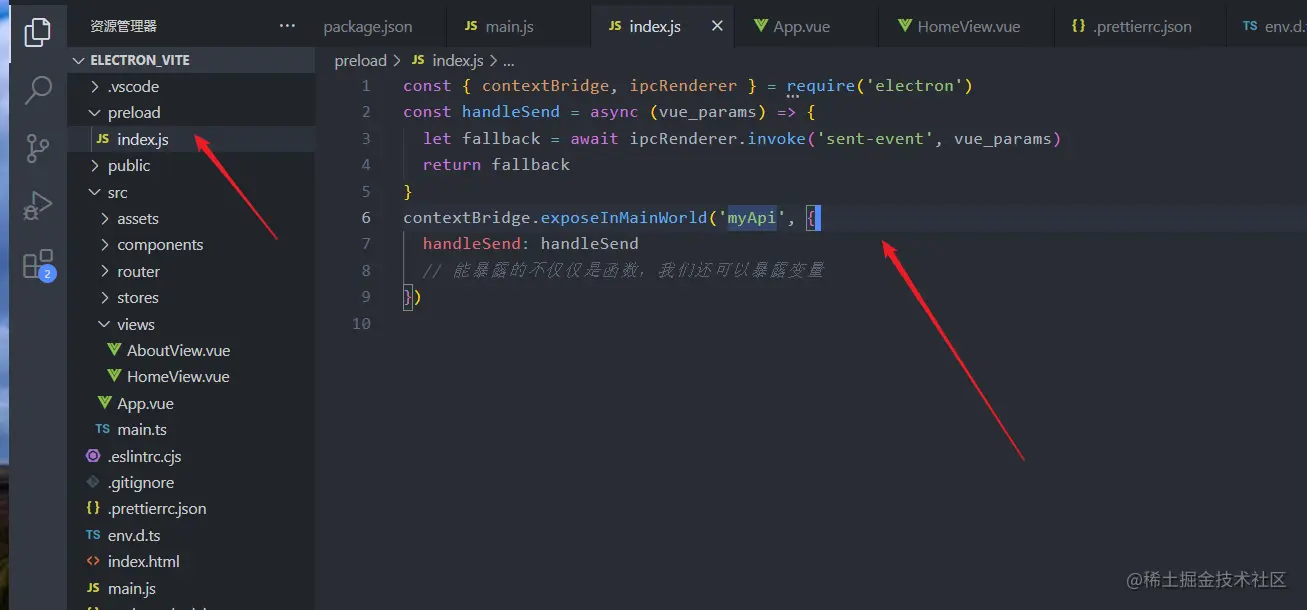Image resolution: width=1307 pixels, height=610 pixels.
Task: Open main.js in the file tree
Action: point(191,588)
